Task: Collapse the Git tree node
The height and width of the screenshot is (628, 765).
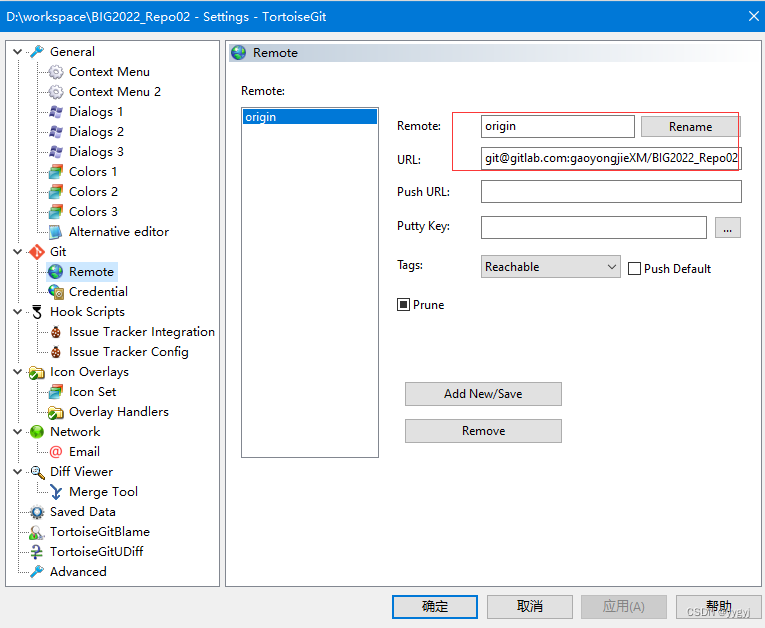Action: click(18, 252)
